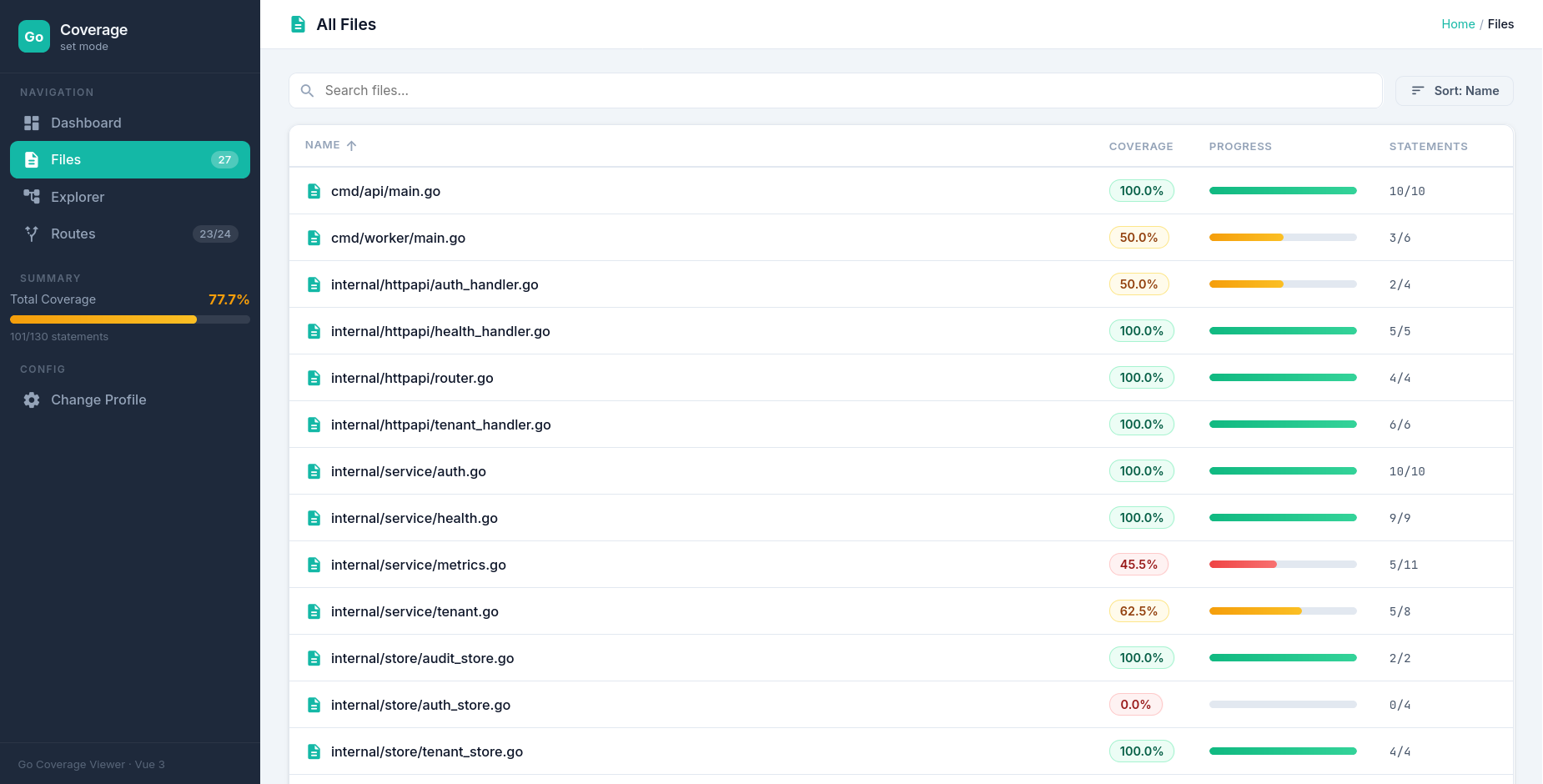
Task: Click the Change Profile gear icon
Action: pyautogui.click(x=32, y=400)
